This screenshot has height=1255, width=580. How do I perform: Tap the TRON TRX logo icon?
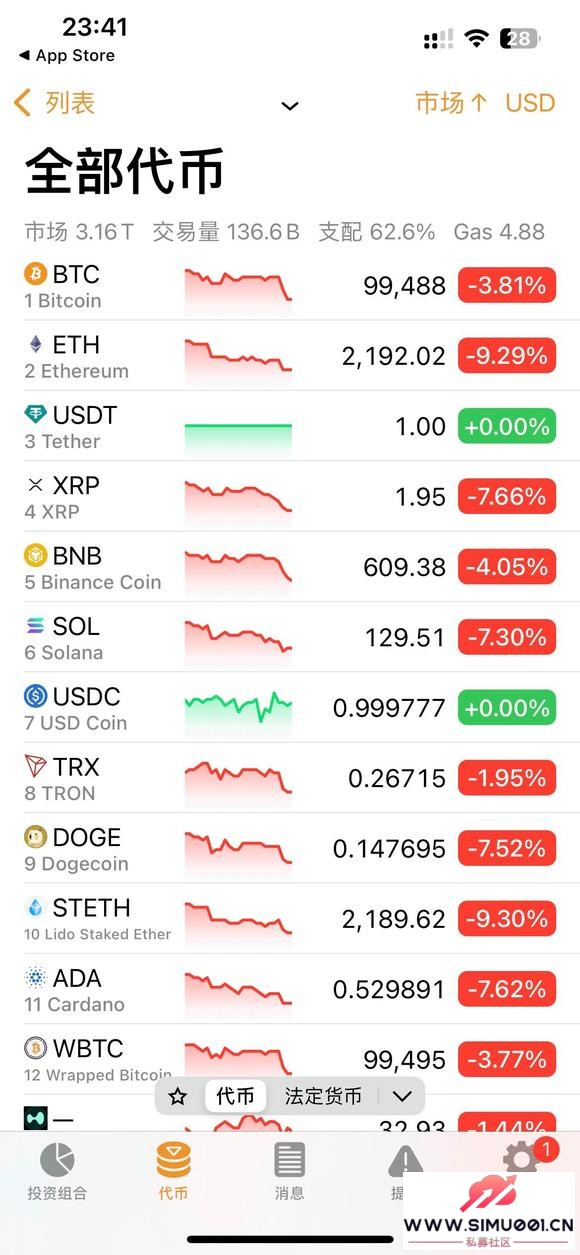pyautogui.click(x=36, y=766)
